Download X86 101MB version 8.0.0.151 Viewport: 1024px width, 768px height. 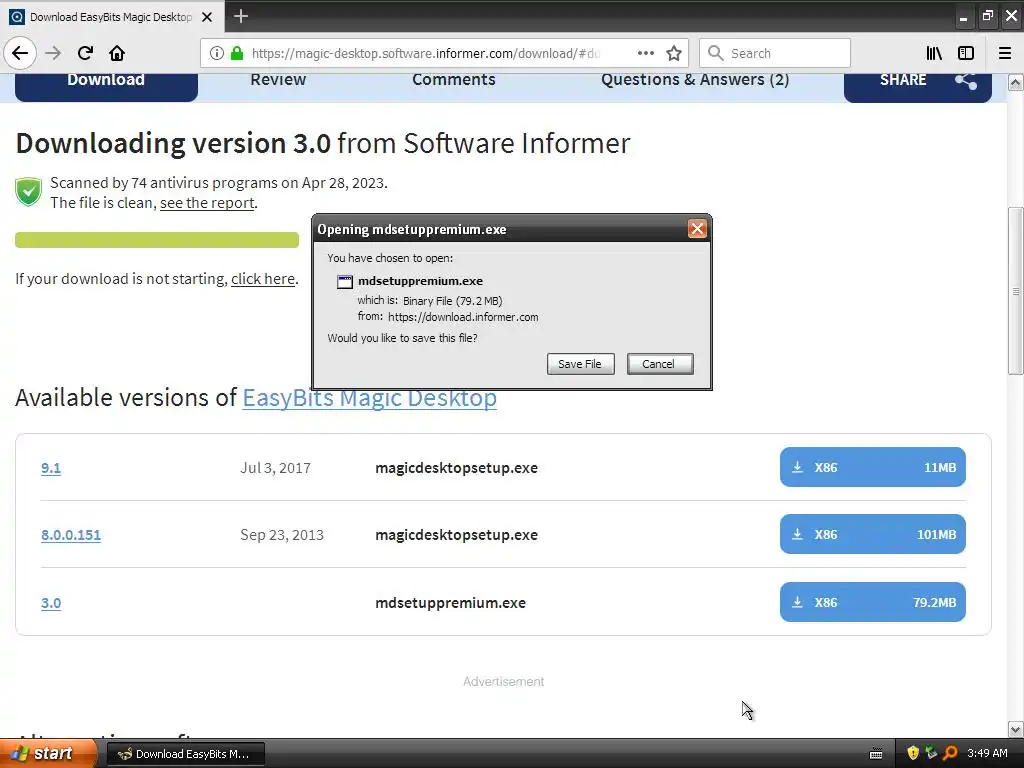pyautogui.click(x=872, y=534)
